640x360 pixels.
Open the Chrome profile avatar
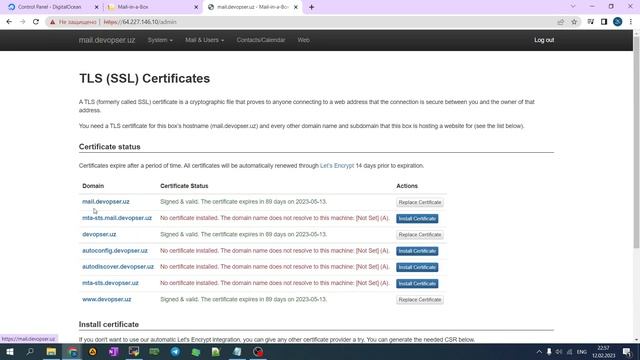tap(618, 22)
